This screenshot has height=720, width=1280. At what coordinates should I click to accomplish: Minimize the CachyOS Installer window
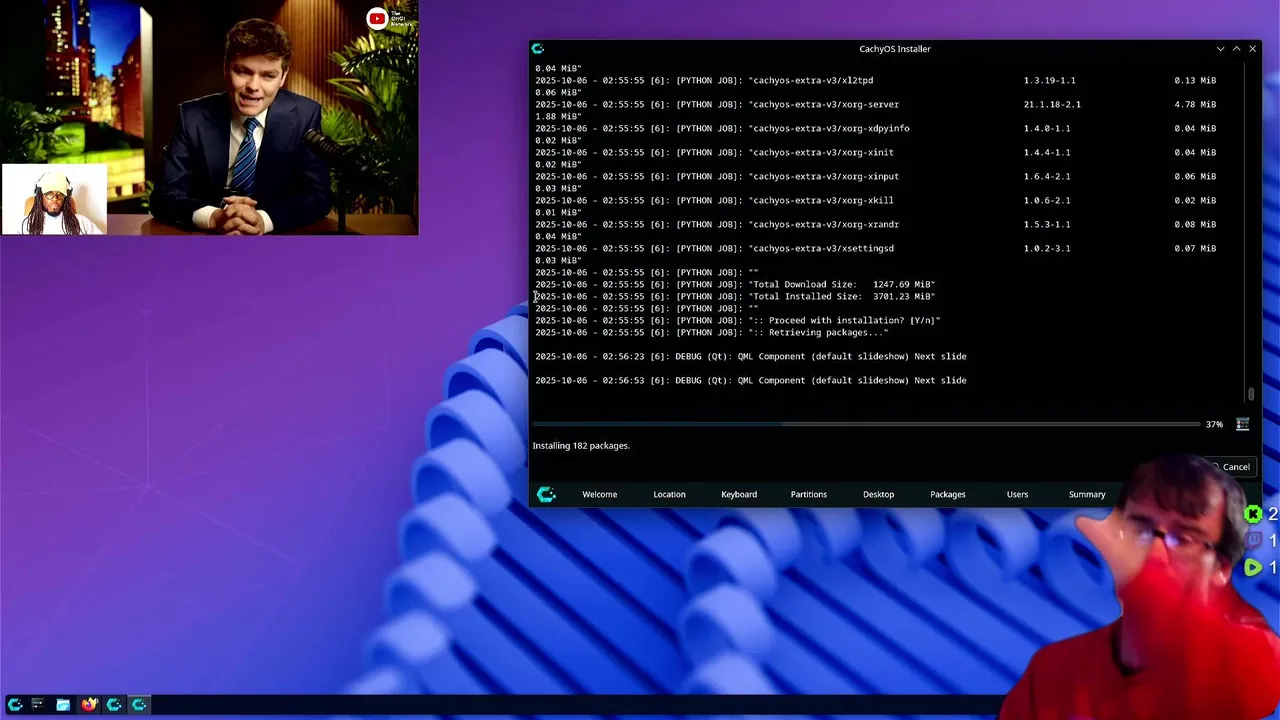(1220, 48)
